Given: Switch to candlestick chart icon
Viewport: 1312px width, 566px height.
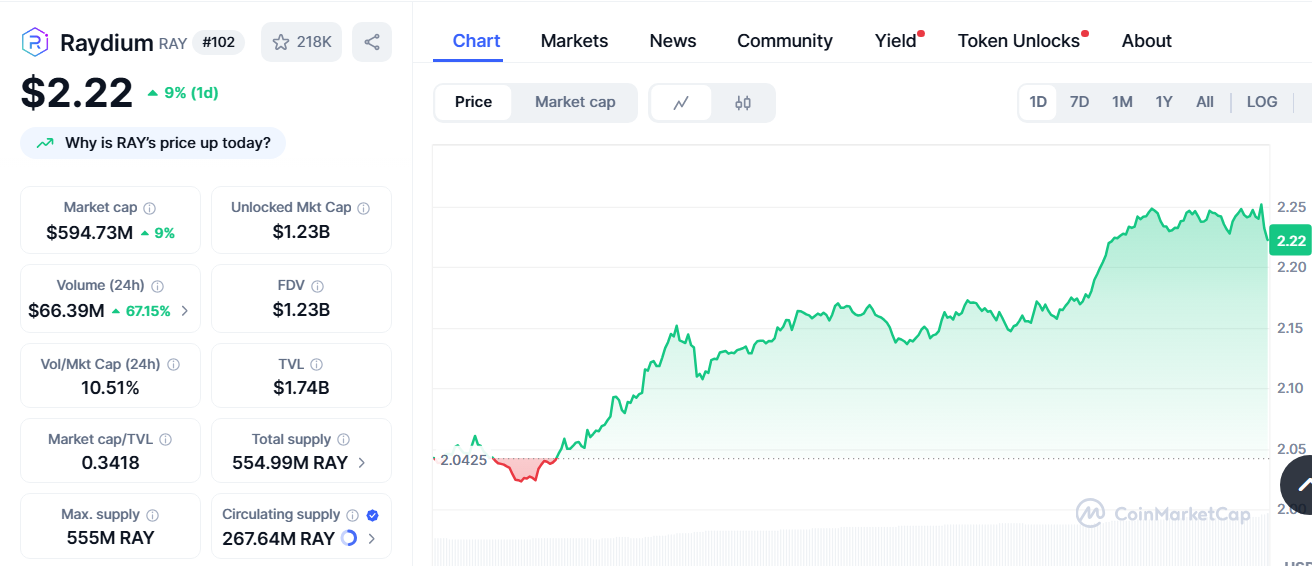Looking at the screenshot, I should (743, 103).
